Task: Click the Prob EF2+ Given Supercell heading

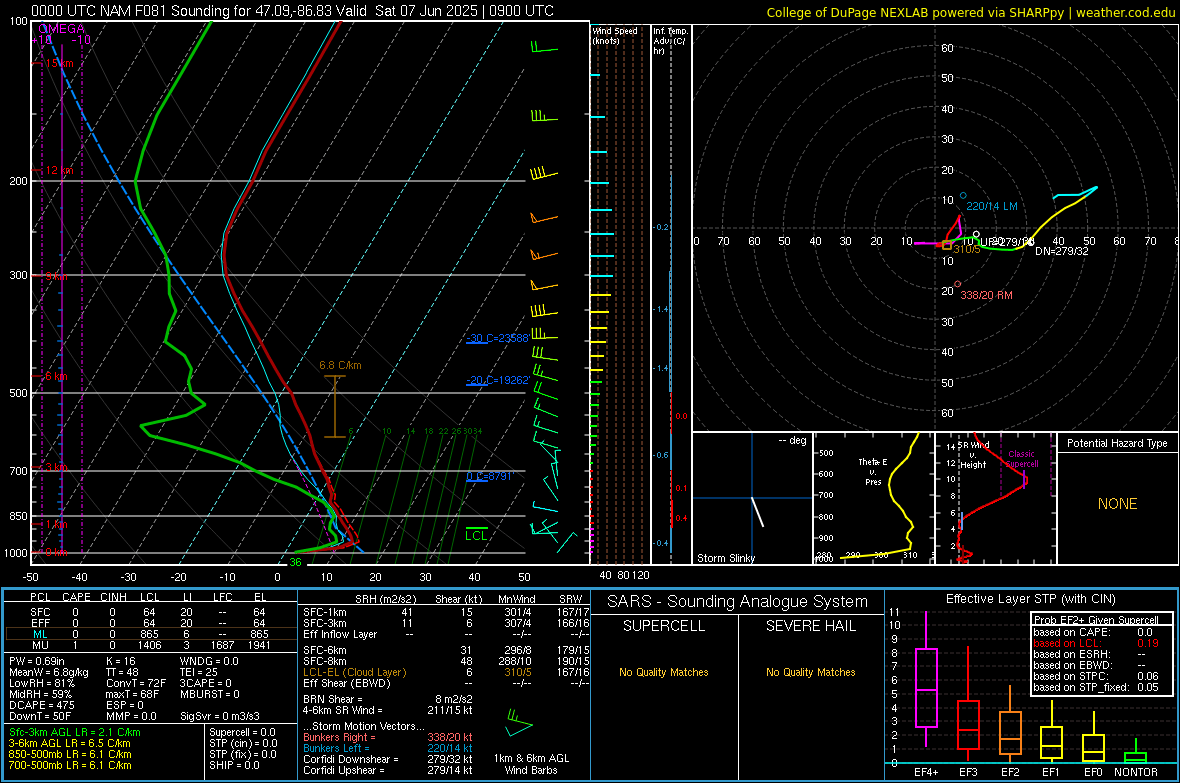Action: (1096, 620)
